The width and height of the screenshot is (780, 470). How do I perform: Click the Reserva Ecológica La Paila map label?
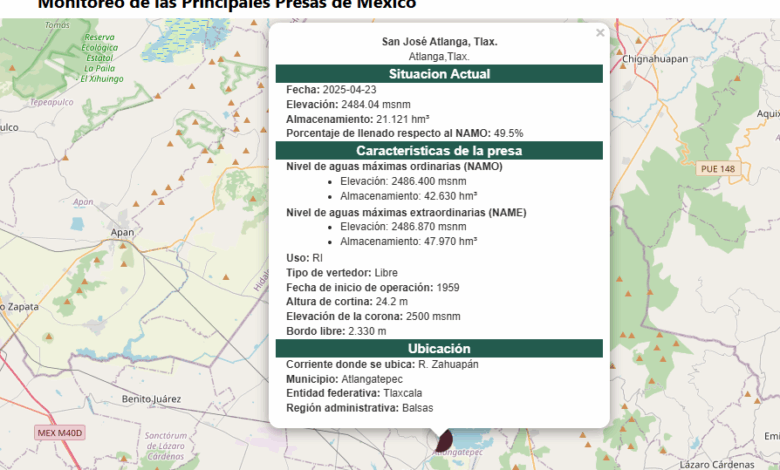pos(101,57)
